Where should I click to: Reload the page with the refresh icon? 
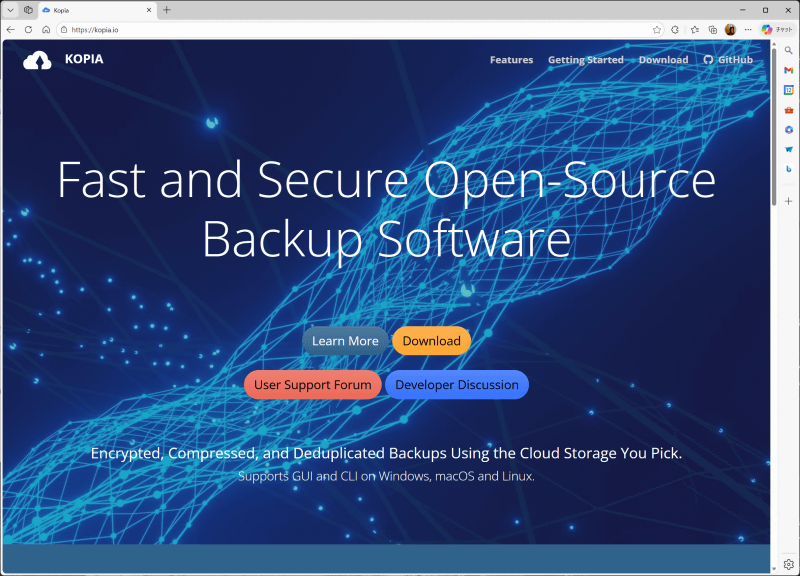pyautogui.click(x=29, y=30)
